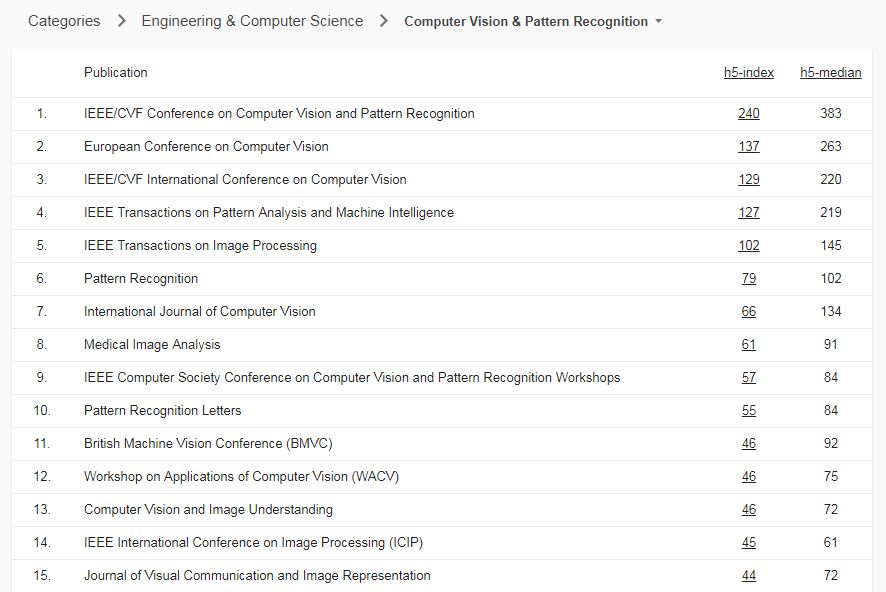Open h5-index 127 for Pattern Analysis Transactions
Image resolution: width=886 pixels, height=592 pixels.
coord(749,213)
